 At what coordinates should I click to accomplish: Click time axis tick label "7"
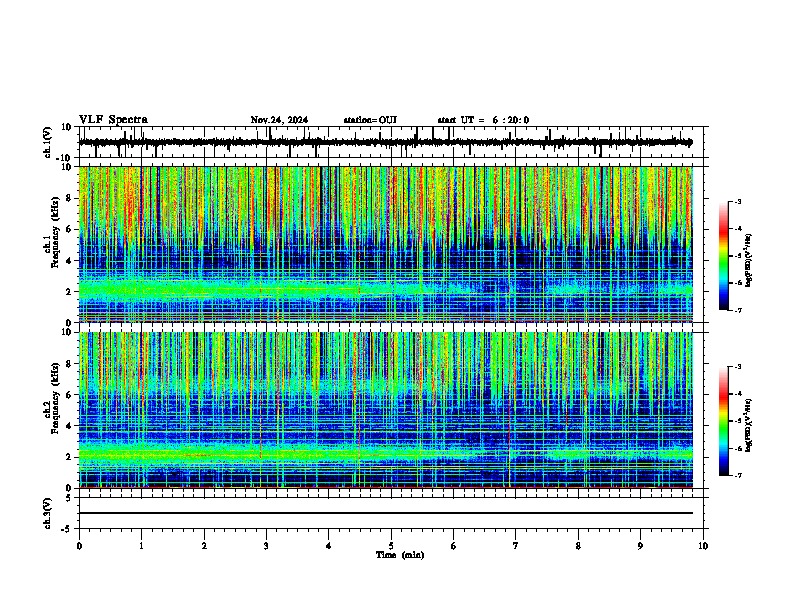coord(516,546)
